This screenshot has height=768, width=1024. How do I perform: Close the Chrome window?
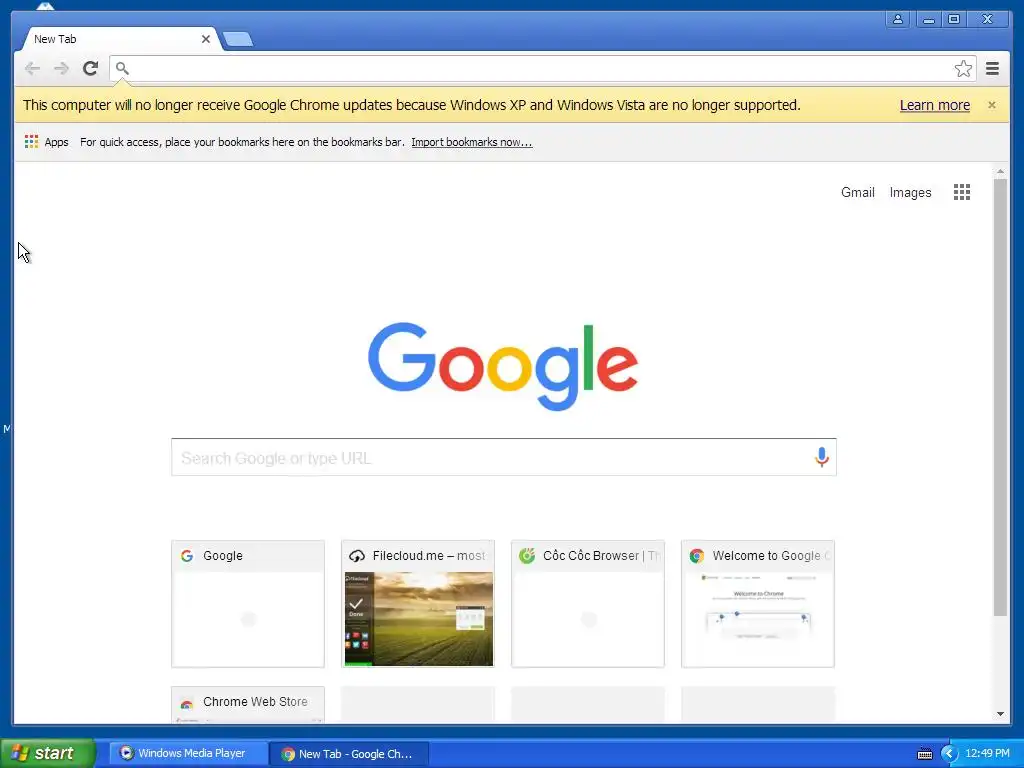point(987,19)
